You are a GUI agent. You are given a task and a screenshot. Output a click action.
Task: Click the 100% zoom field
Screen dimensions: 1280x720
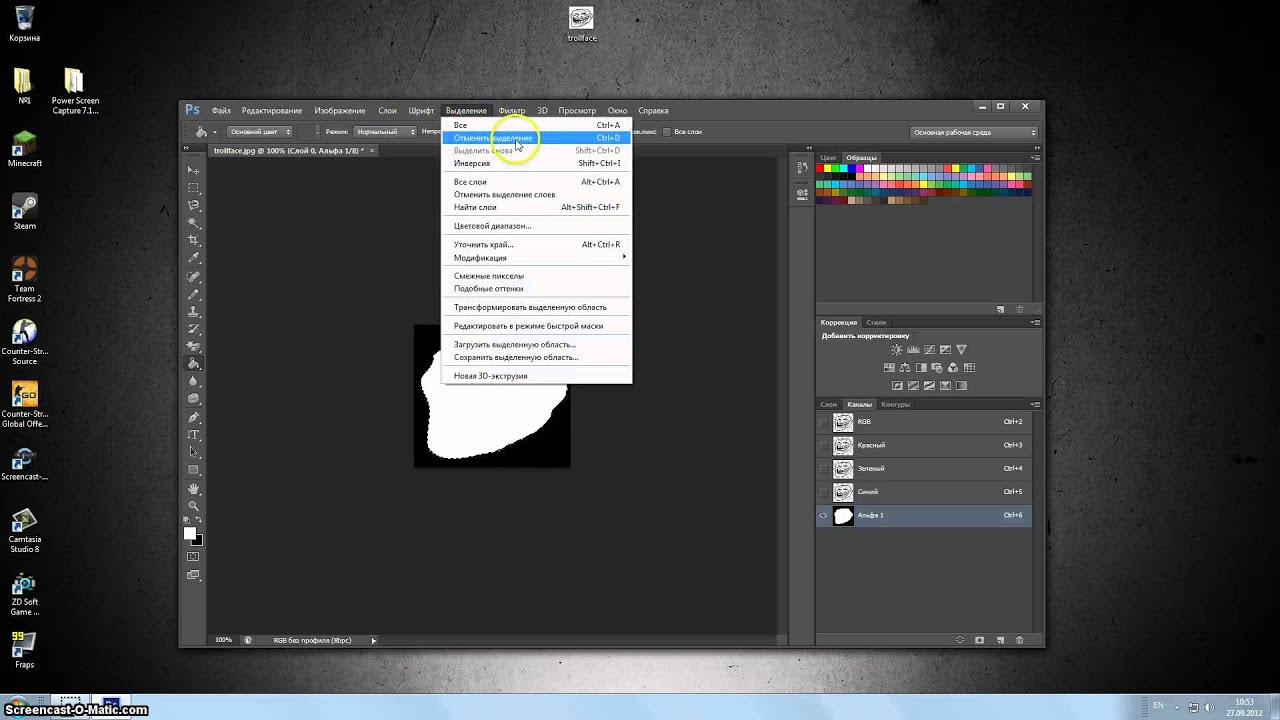pyautogui.click(x=223, y=640)
